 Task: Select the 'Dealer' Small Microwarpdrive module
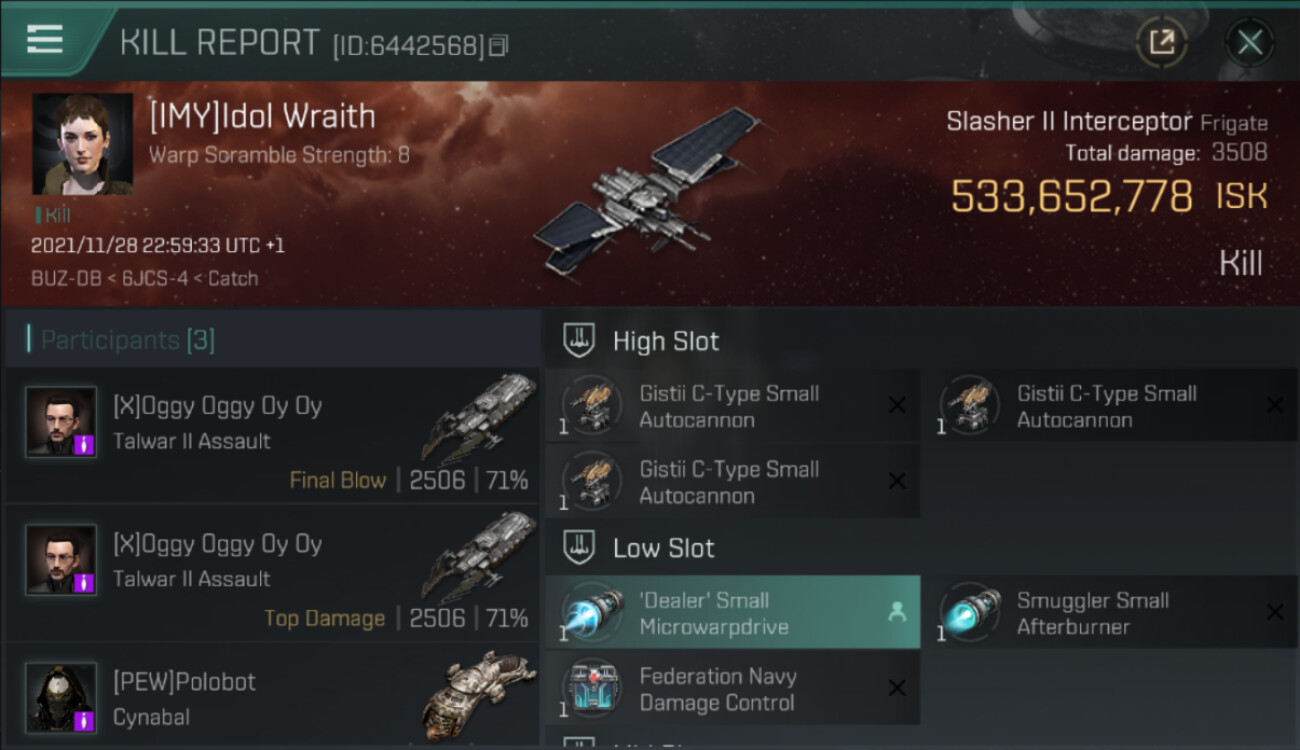(733, 612)
